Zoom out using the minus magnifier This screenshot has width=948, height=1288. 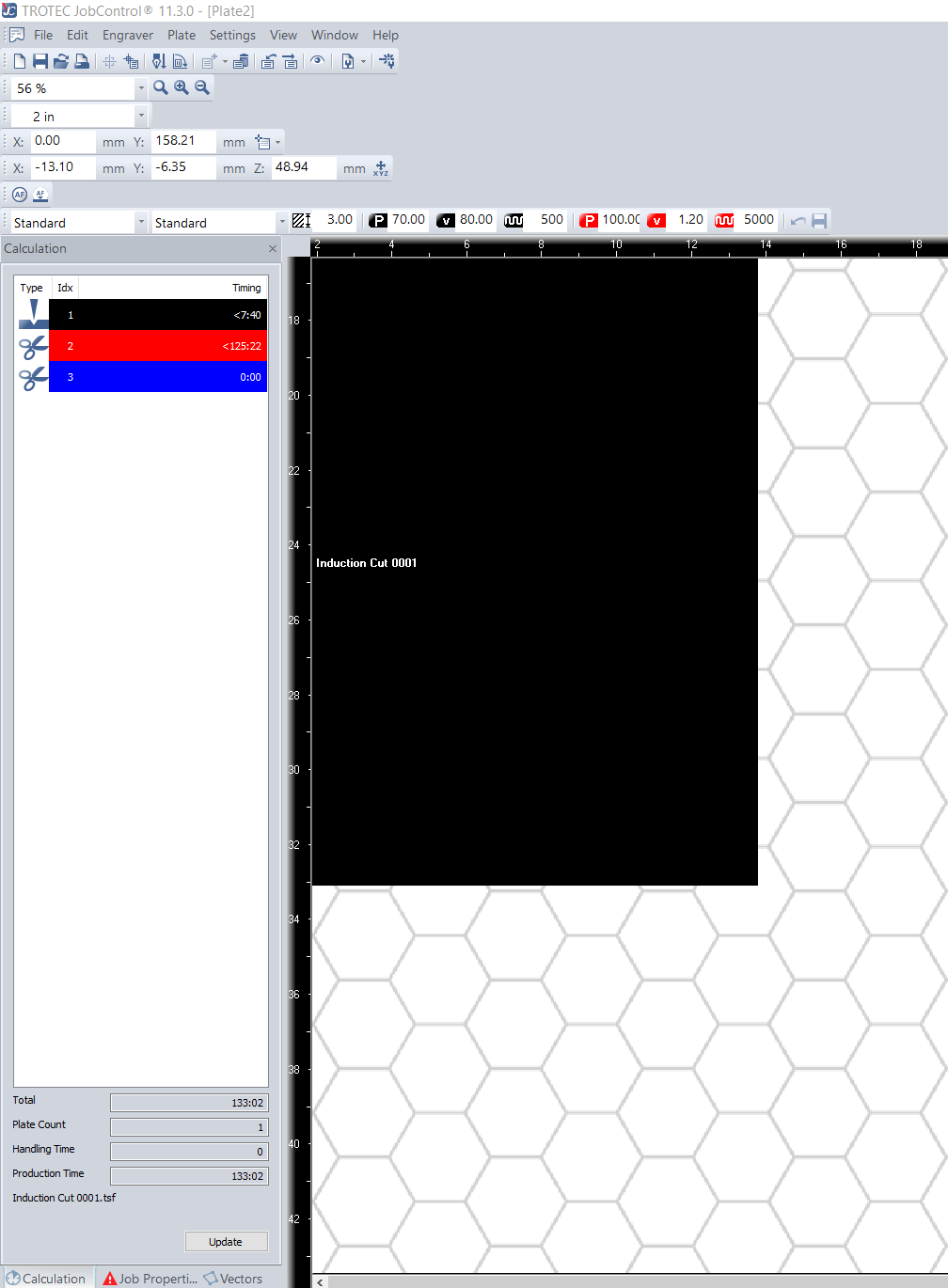[202, 88]
